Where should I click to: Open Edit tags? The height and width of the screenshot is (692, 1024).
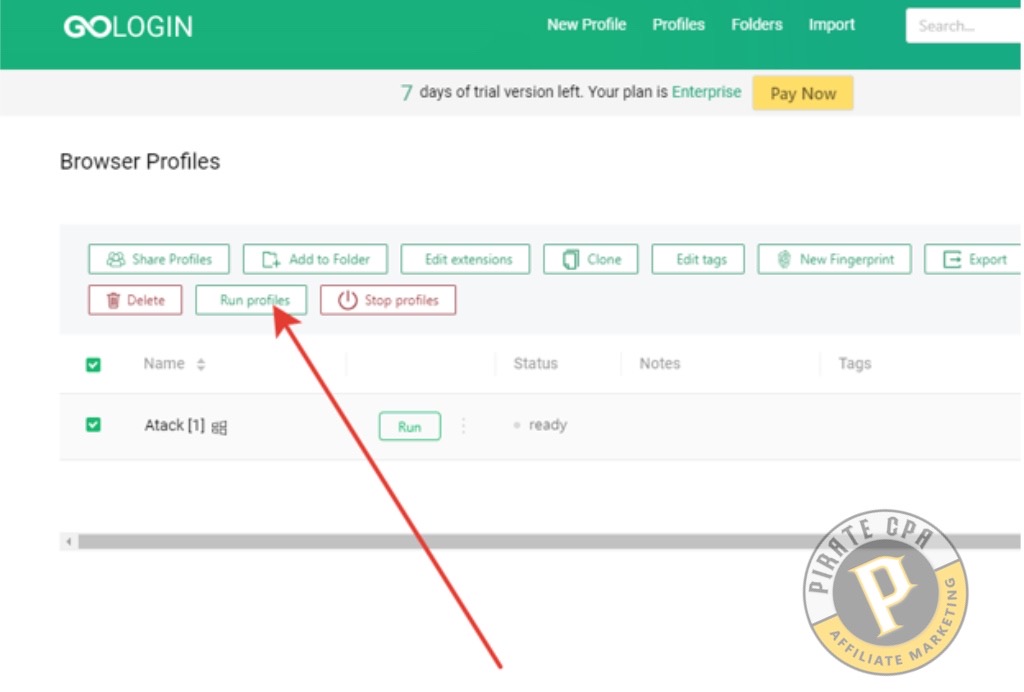coord(698,259)
